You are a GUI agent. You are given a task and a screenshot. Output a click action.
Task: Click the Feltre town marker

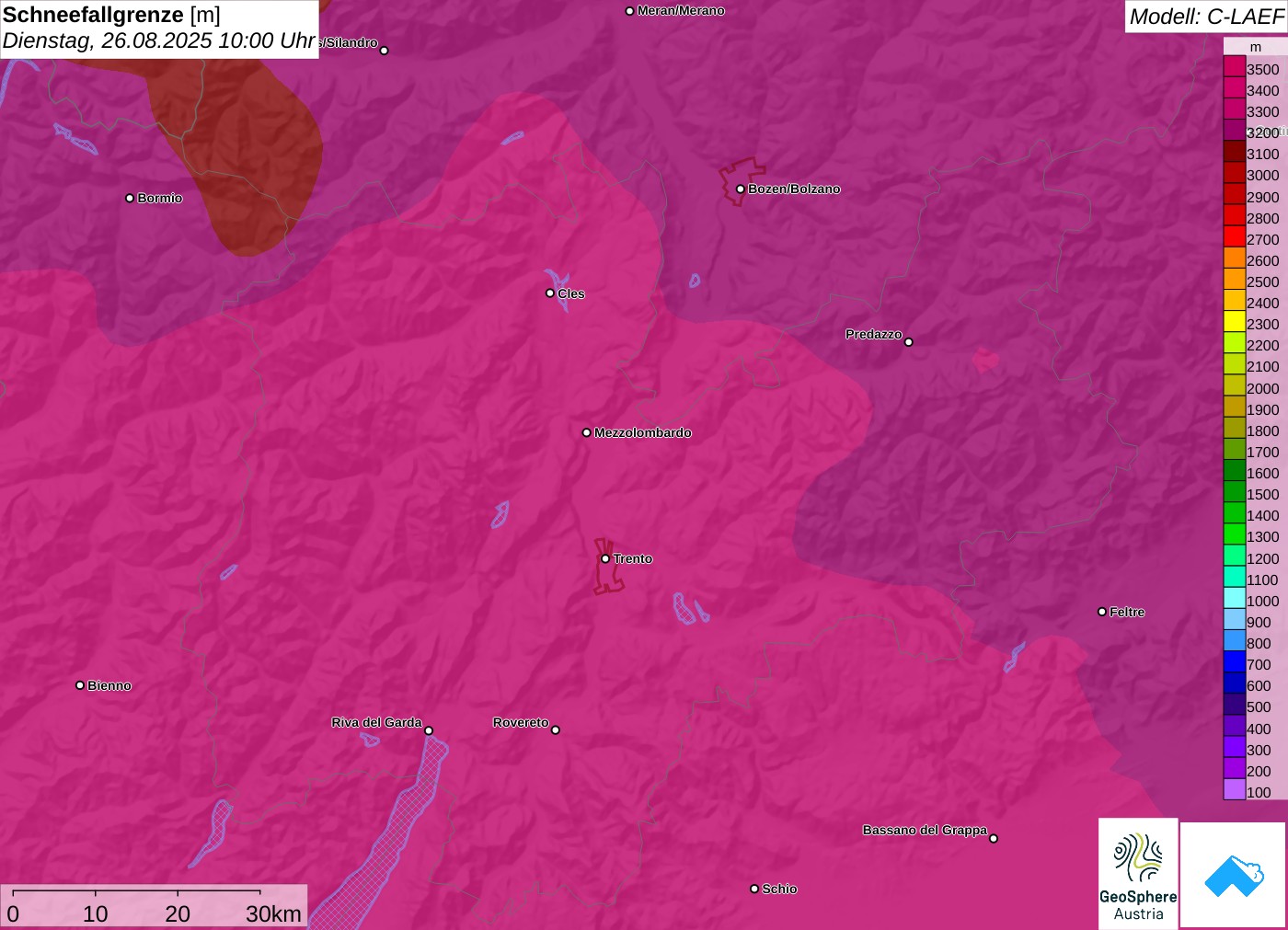click(1102, 612)
